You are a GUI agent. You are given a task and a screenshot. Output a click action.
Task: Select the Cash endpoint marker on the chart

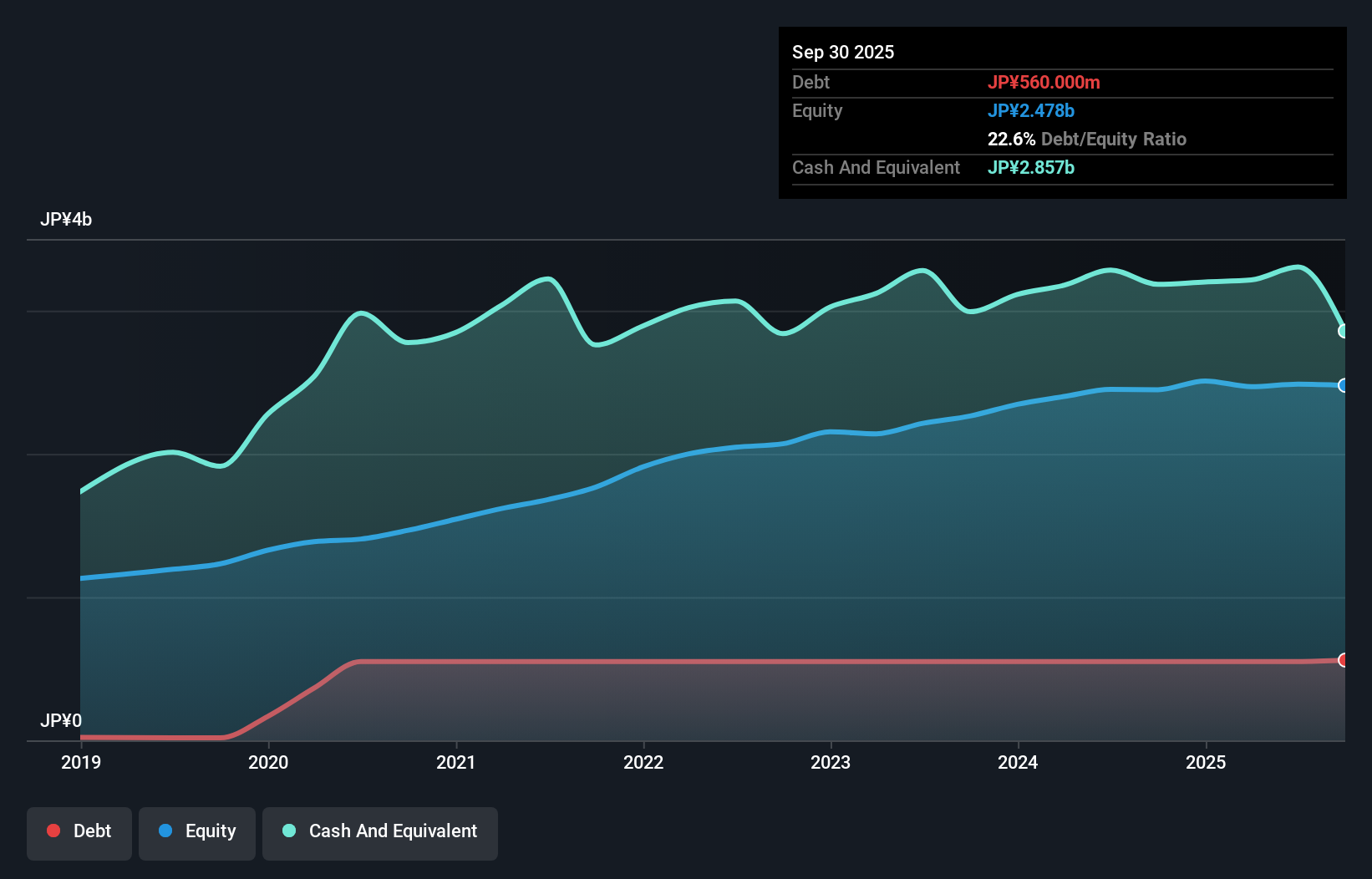(1343, 332)
